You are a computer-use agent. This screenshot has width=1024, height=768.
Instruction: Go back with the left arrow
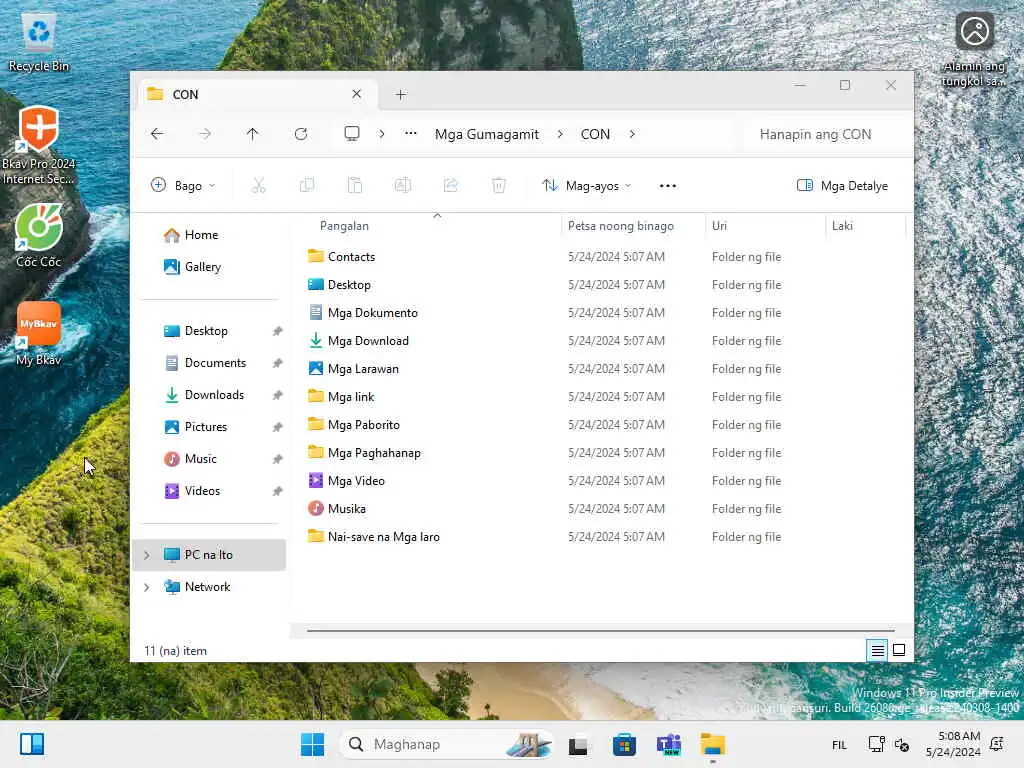click(x=157, y=134)
